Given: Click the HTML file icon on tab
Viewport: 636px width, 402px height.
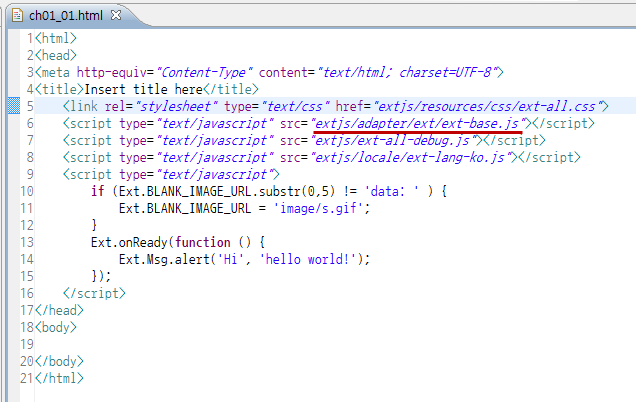Looking at the screenshot, I should coord(17,15).
